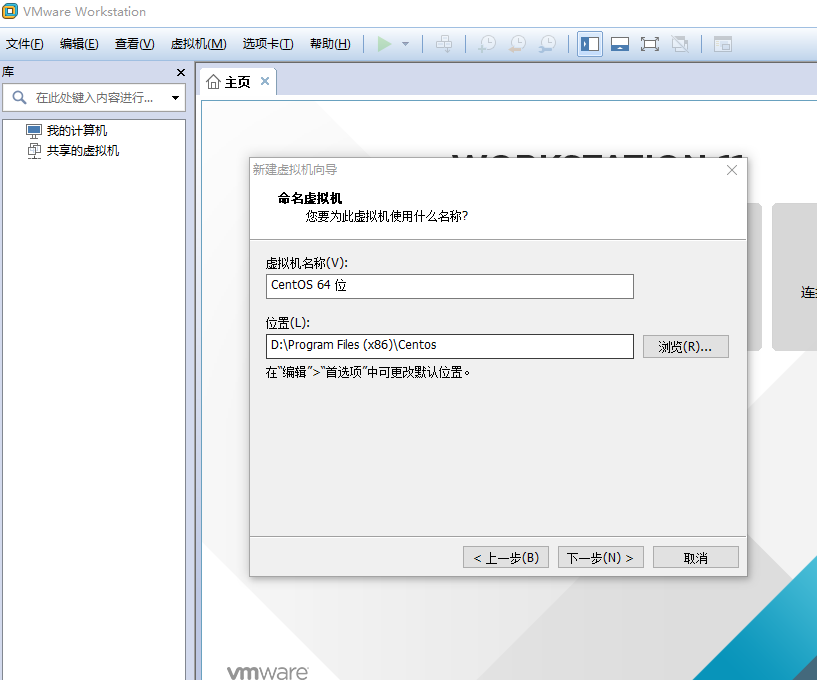Open the 虚拟机(M) menu

[x=199, y=44]
